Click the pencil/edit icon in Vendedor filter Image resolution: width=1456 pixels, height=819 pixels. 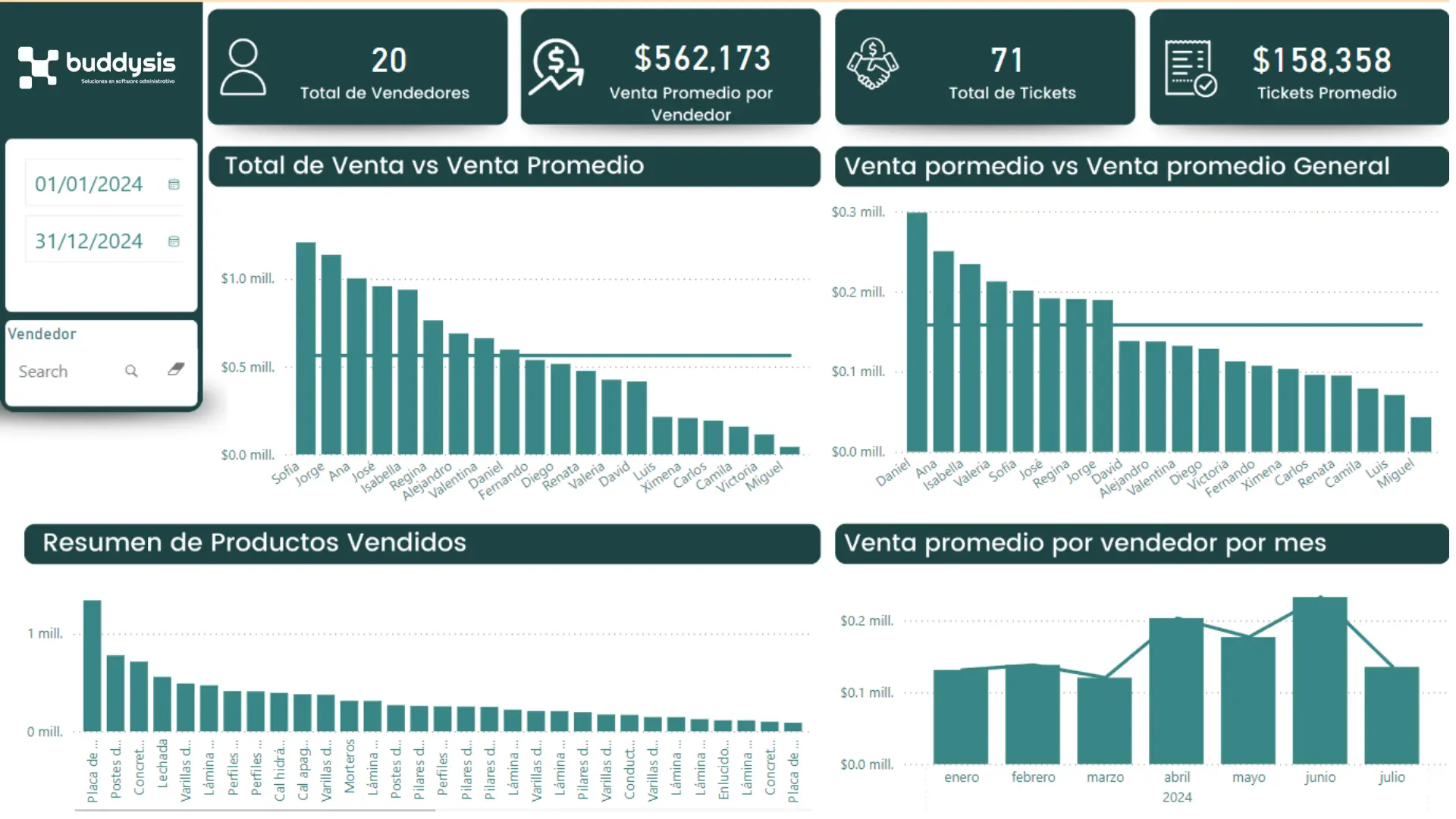[x=177, y=369]
